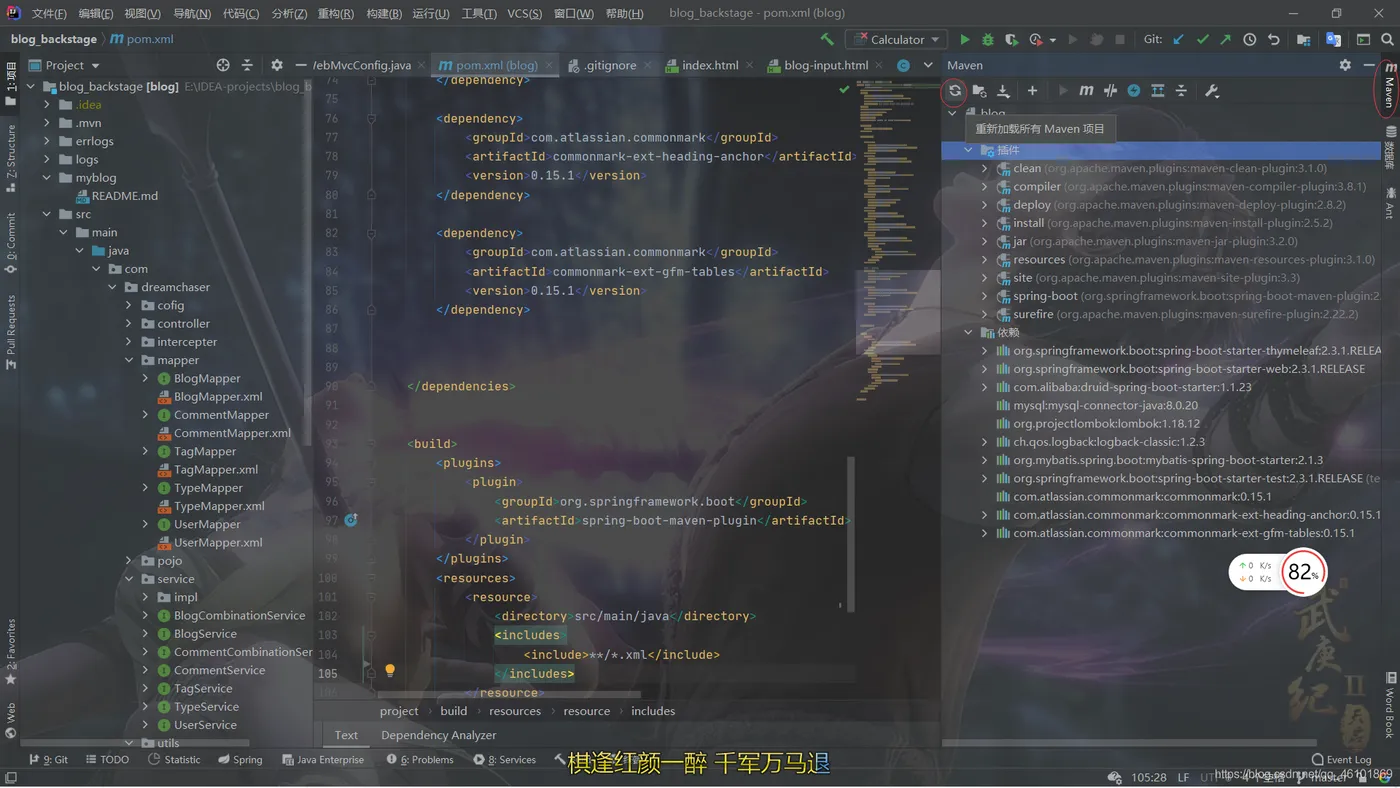Screen dimensions: 1400x788
Task: Collapse the 插件 node in Maven
Action: pos(968,150)
